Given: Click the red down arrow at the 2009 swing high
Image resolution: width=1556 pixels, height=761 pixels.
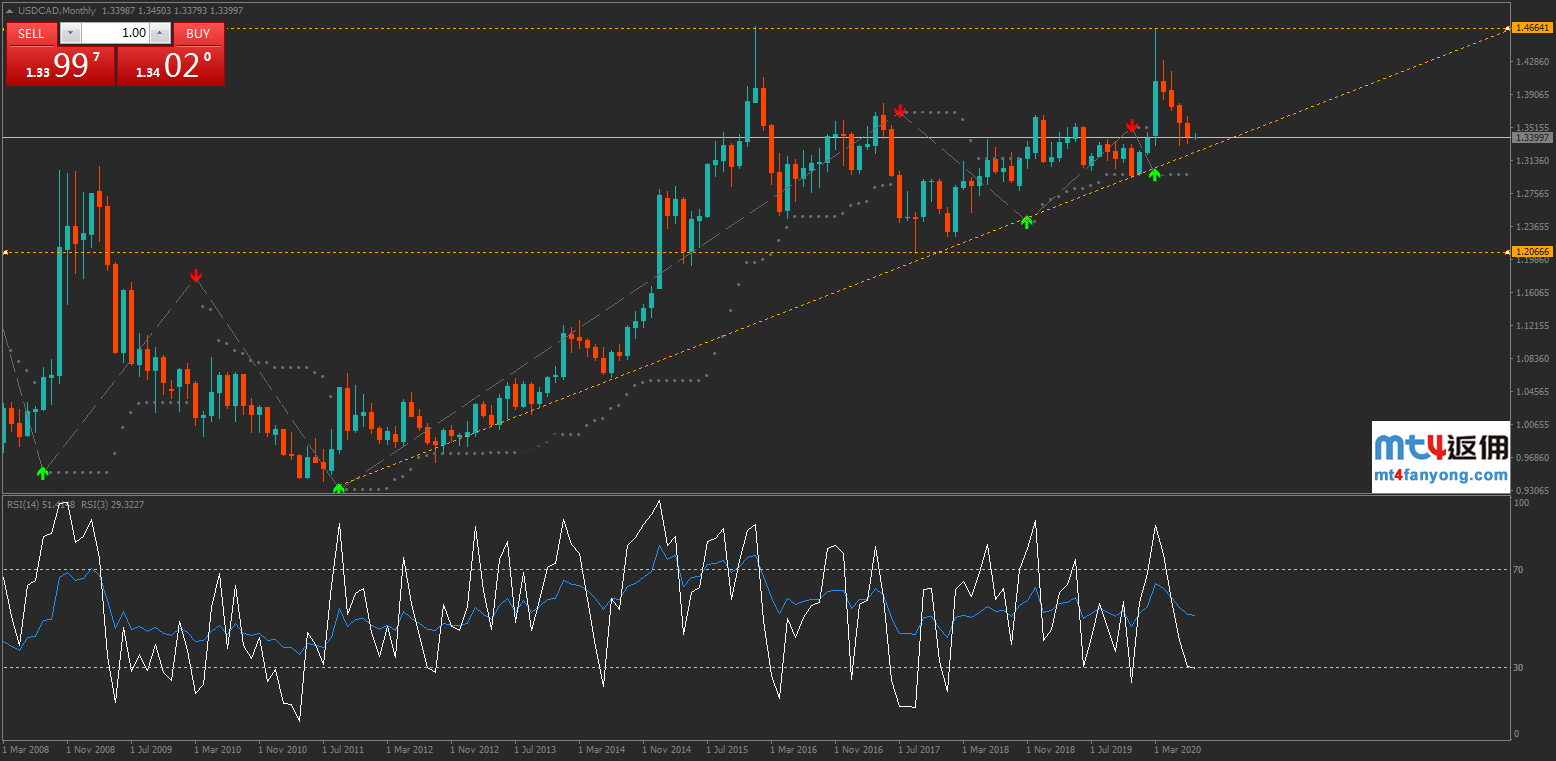Looking at the screenshot, I should point(196,275).
